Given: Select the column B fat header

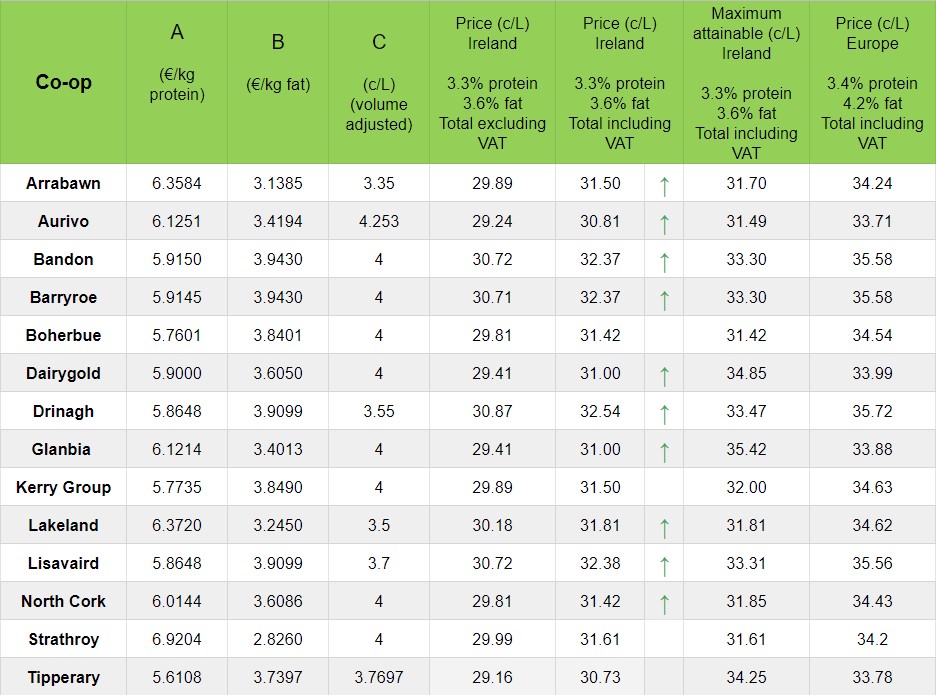Looking at the screenshot, I should [x=278, y=63].
